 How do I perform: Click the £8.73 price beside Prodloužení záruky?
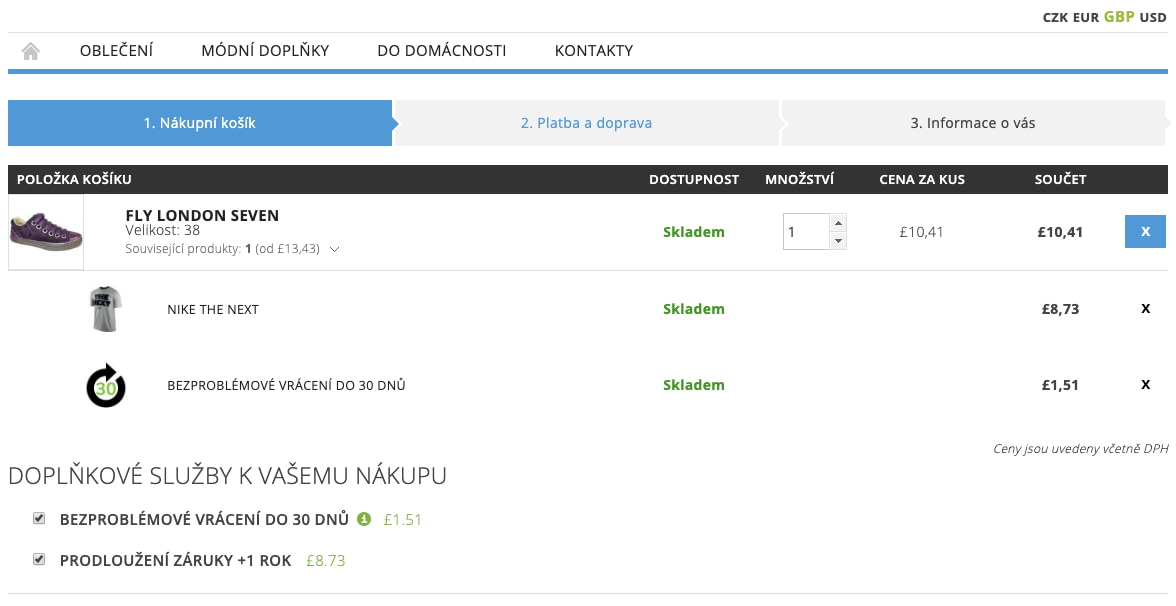(x=326, y=560)
